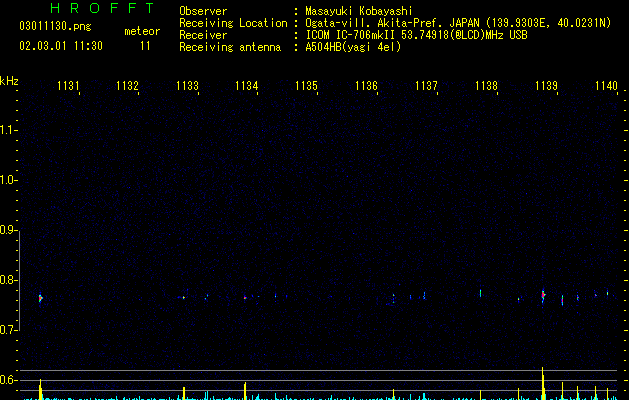Click the 0.6 frequency axis label
The width and height of the screenshot is (629, 400).
[7, 380]
